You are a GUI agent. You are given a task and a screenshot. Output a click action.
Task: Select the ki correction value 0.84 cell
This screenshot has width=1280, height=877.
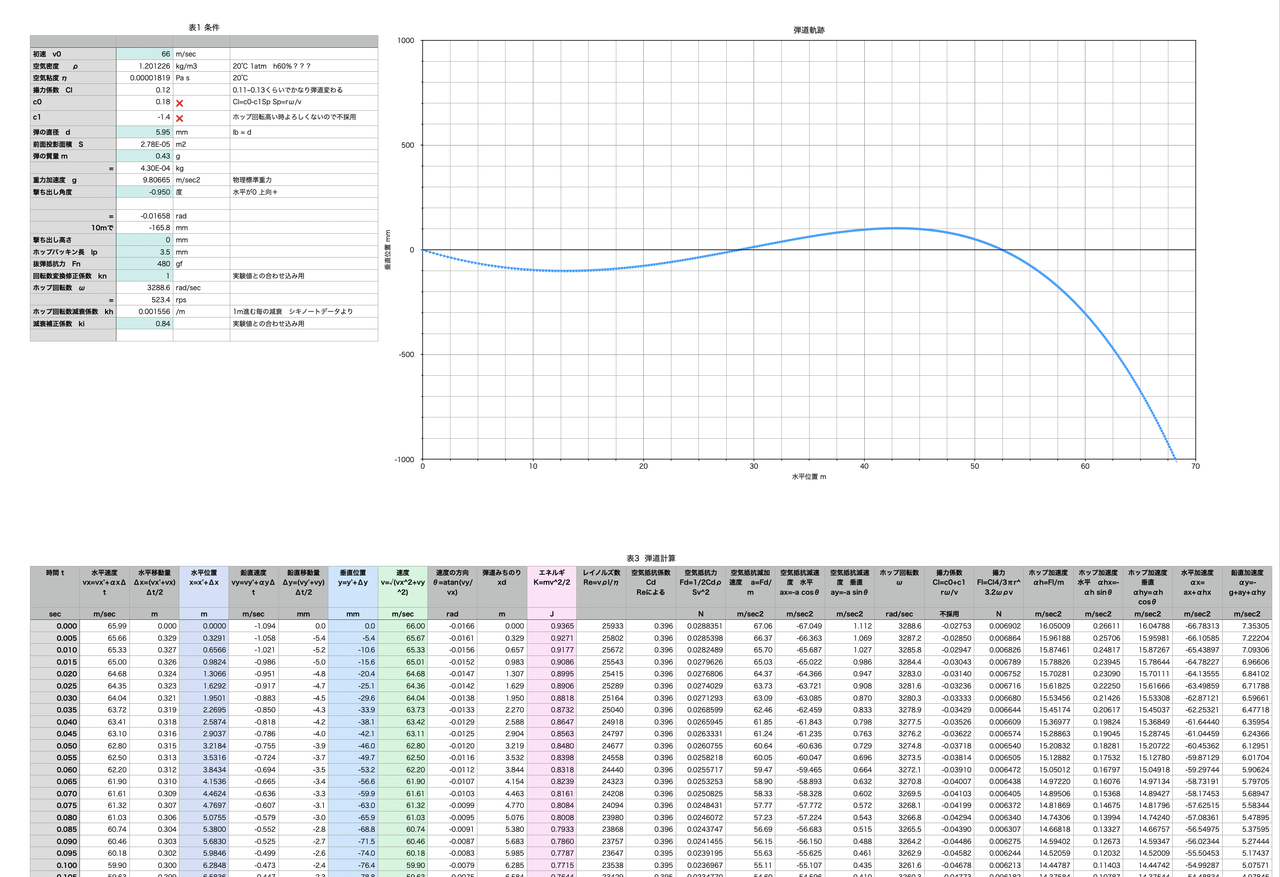coord(145,323)
